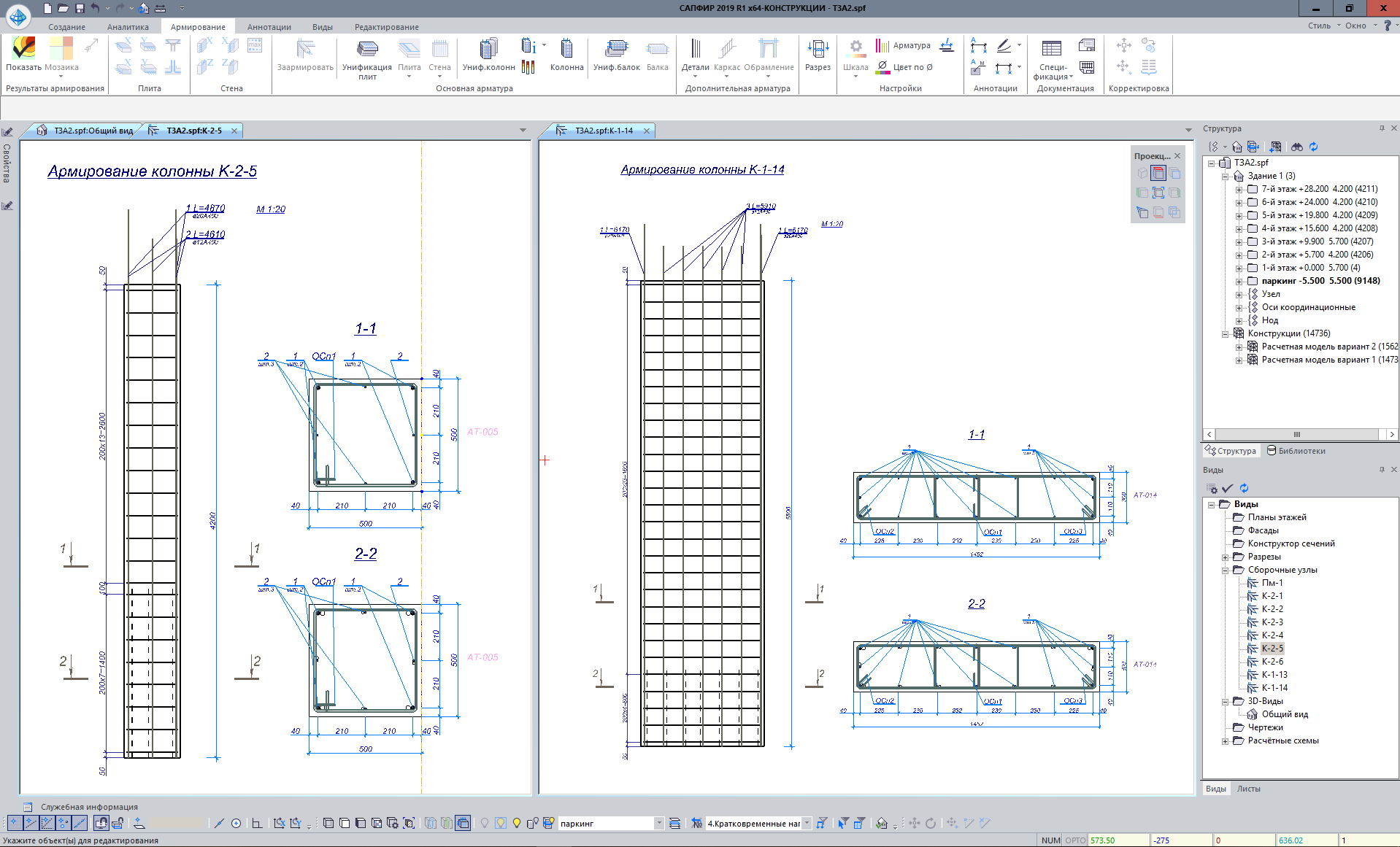Toggle the Арматура display setting

(x=904, y=45)
